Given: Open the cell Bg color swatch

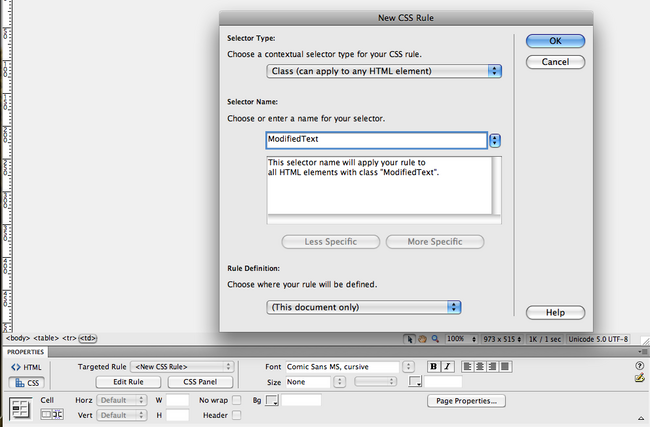Looking at the screenshot, I should 271,400.
